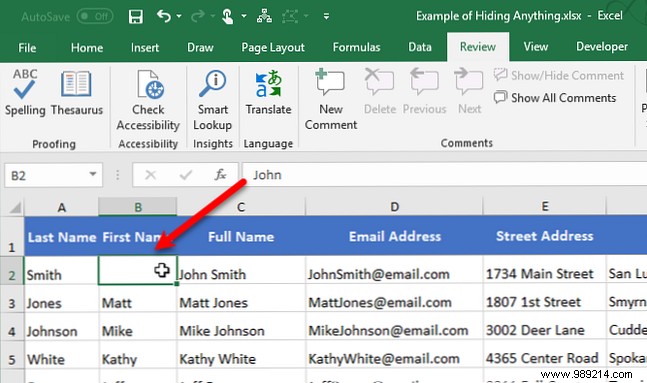Viewport: 647px width, 383px height.
Task: Click the Delete comment icon
Action: 380,92
